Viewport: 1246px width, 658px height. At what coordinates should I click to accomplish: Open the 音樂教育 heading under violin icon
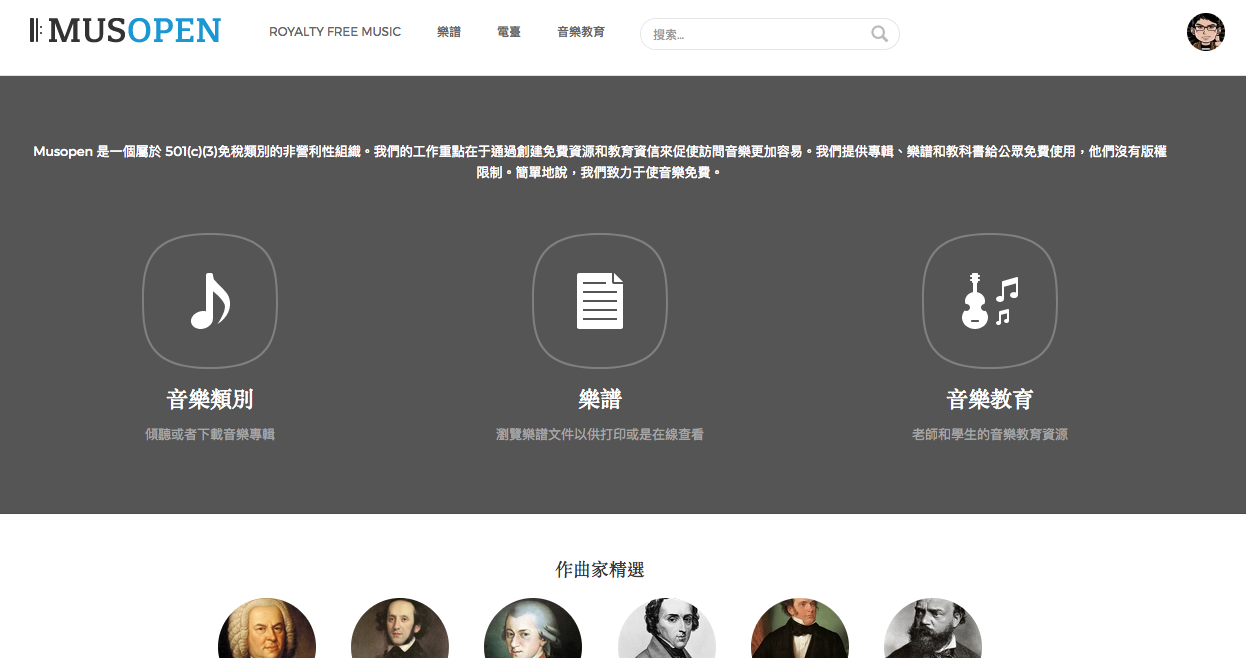tap(990, 400)
